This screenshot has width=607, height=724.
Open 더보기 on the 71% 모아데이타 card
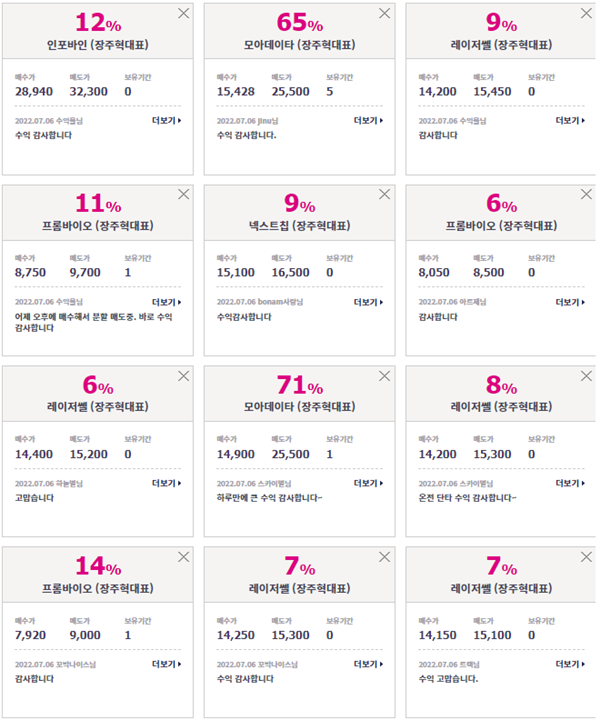pyautogui.click(x=368, y=483)
